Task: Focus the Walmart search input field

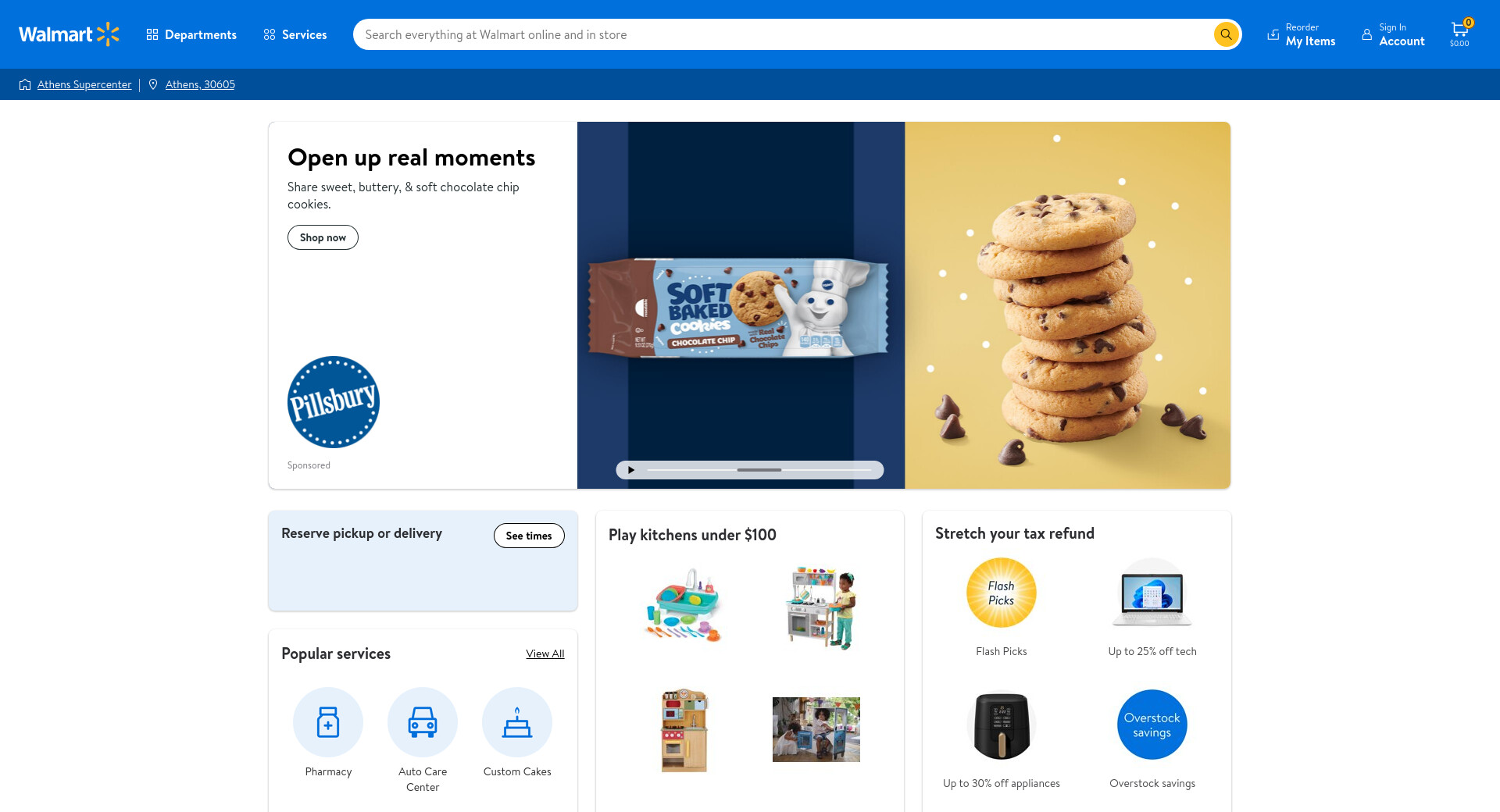Action: pyautogui.click(x=785, y=34)
